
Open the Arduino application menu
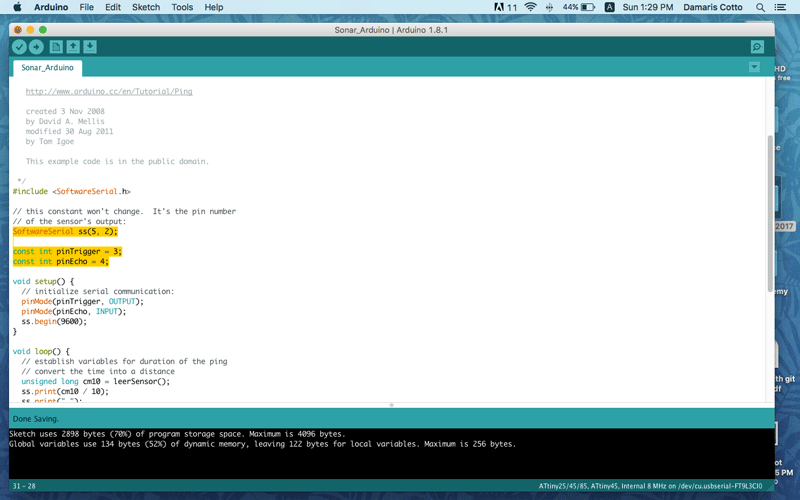point(51,7)
